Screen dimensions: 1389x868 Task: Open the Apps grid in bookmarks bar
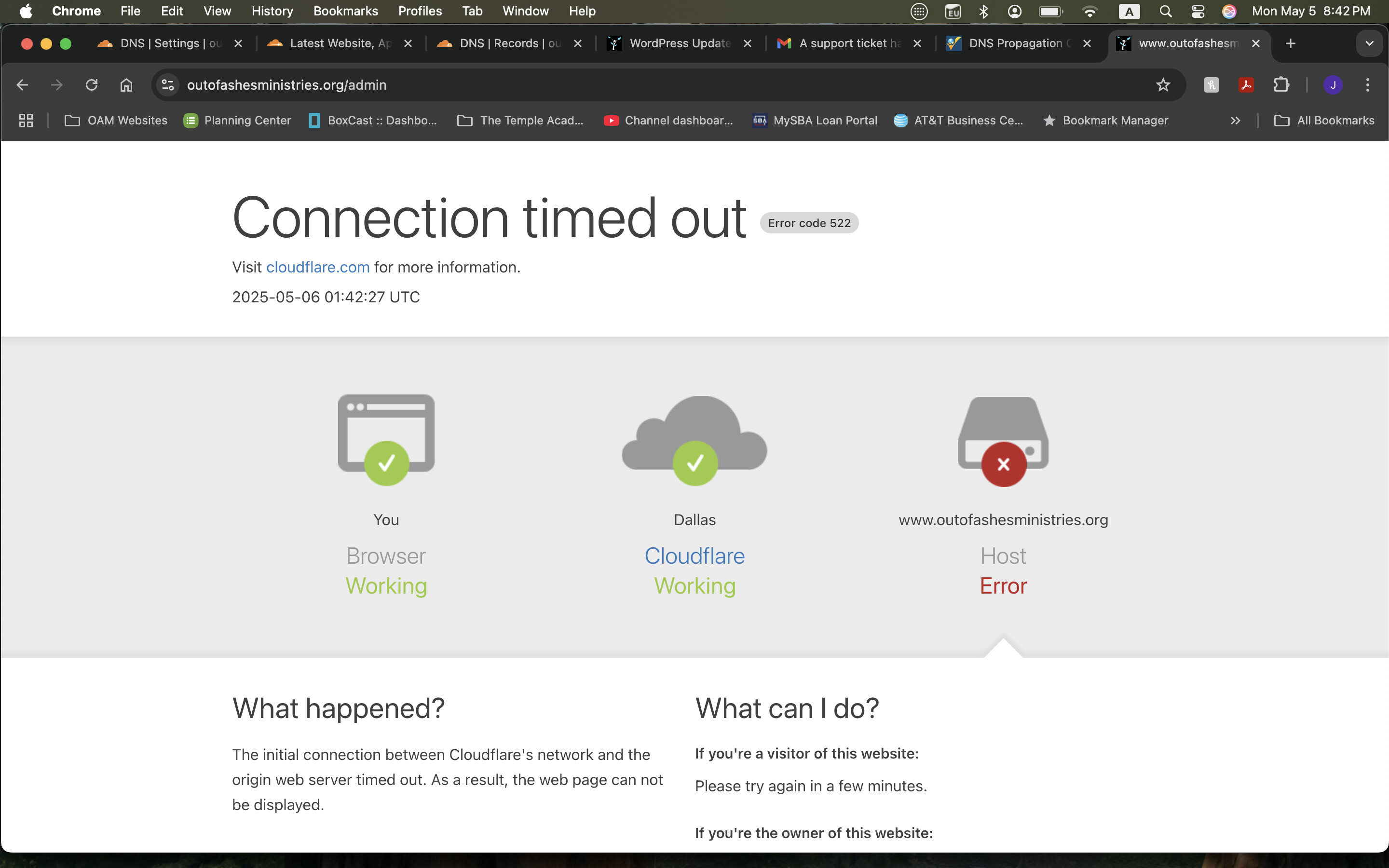[x=26, y=121]
